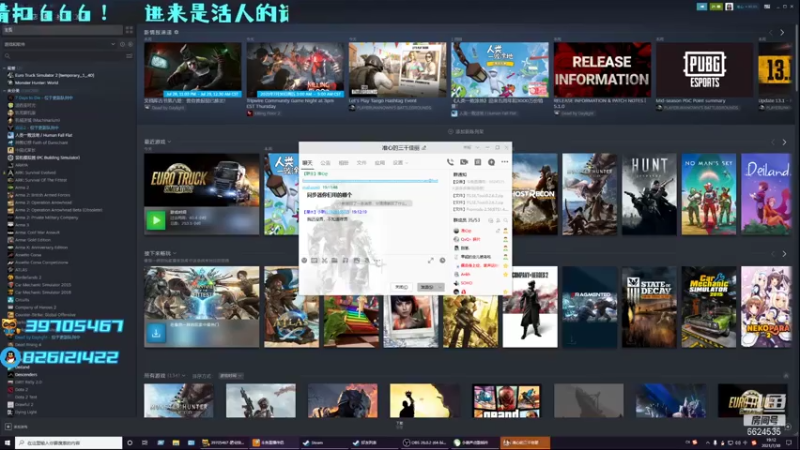This screenshot has width=800, height=450.
Task: Open Car Mechanic Simulator 2015 cover
Action: click(x=709, y=307)
